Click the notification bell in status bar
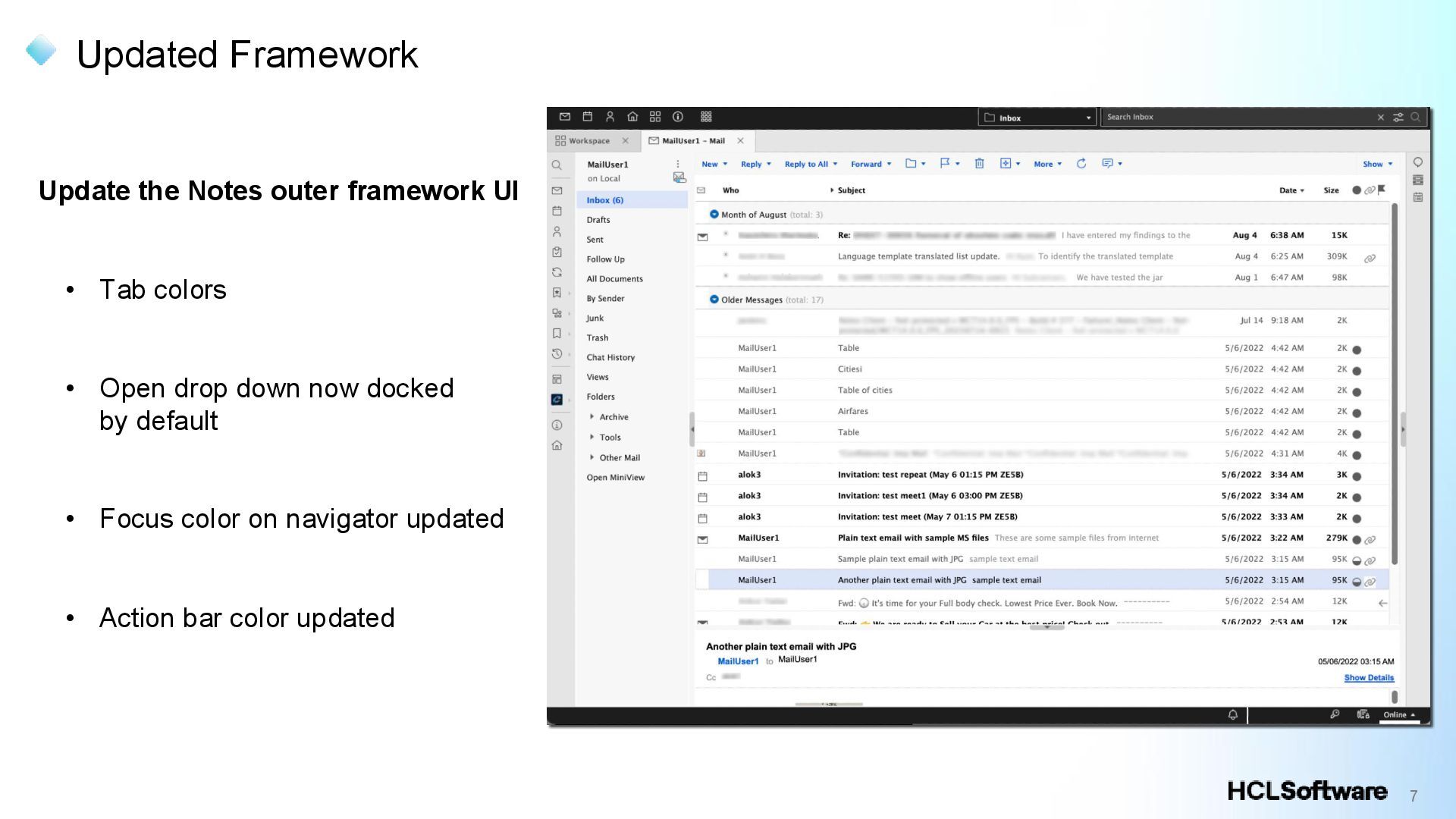This screenshot has width=1456, height=819. pos(1233,714)
